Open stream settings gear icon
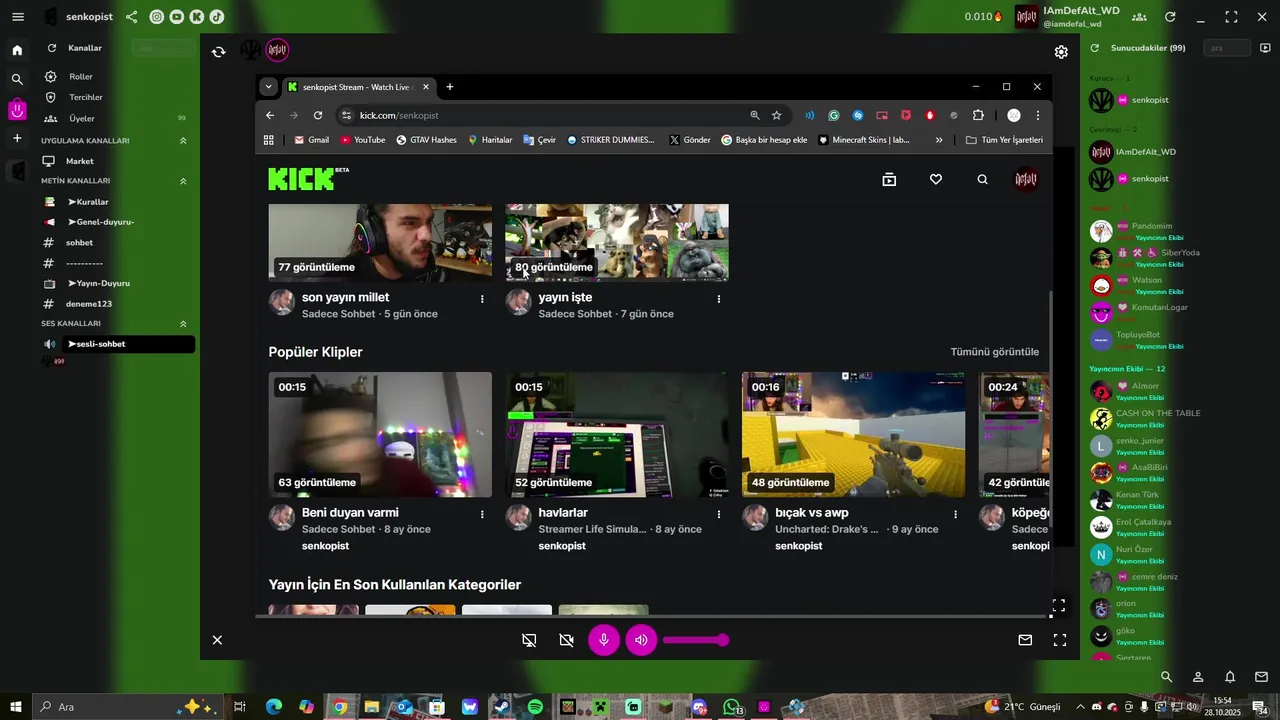Screen dimensions: 1280x720 pos(1061,52)
